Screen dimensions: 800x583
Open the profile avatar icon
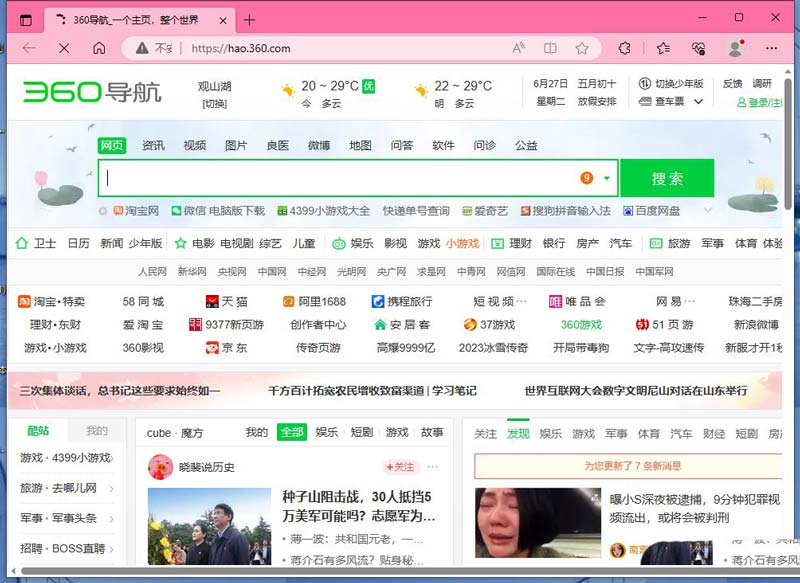point(735,48)
